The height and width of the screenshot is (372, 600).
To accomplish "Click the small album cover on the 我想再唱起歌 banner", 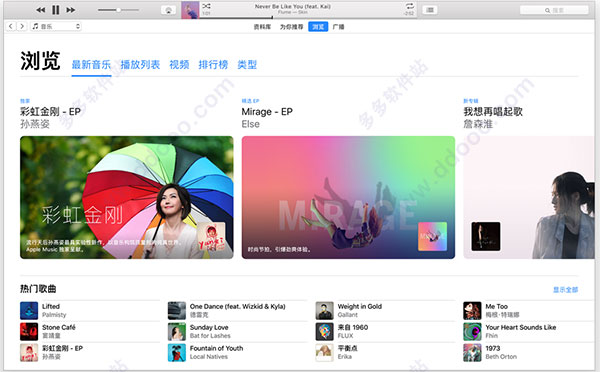I will click(486, 237).
